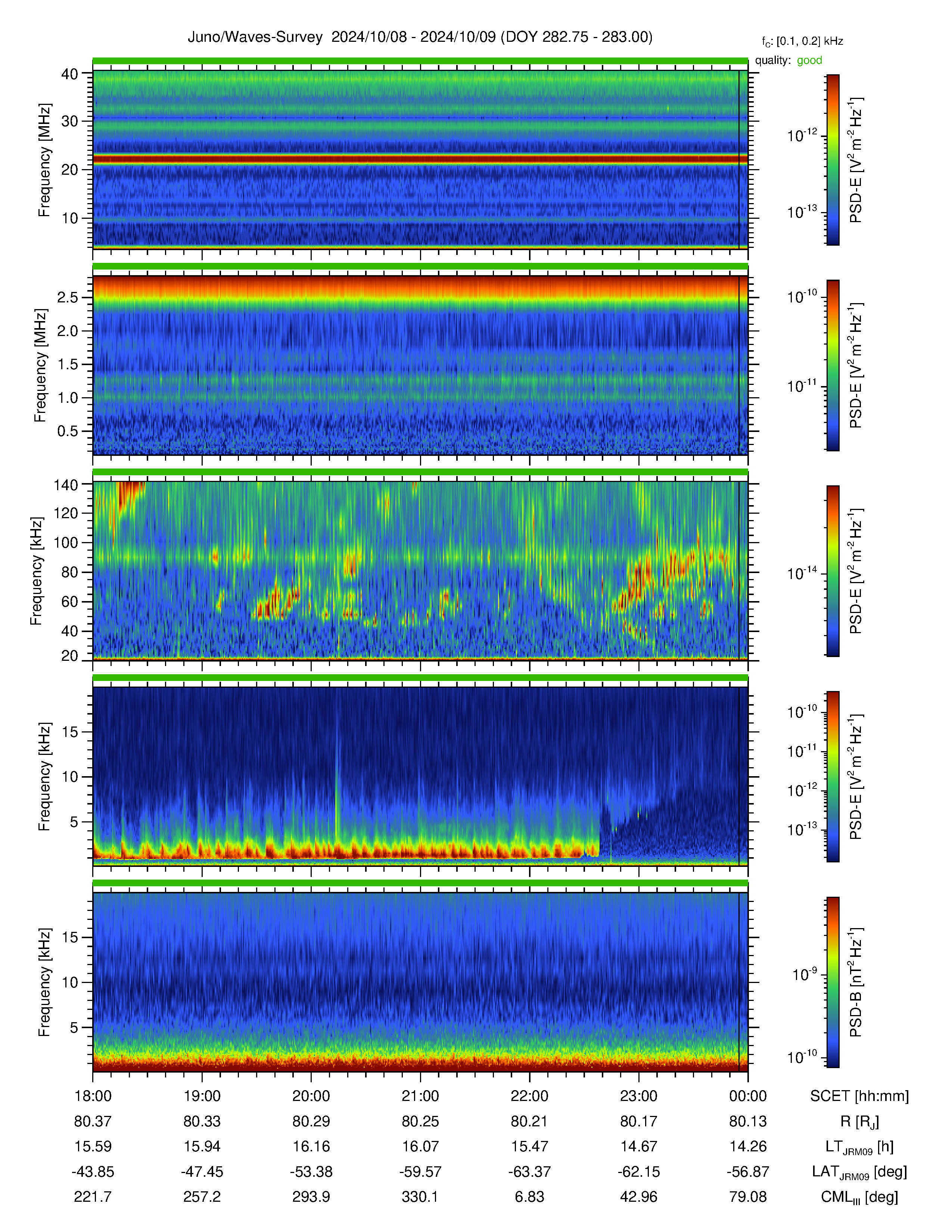This screenshot has width=952, height=1232.
Task: Click the 10⁻¹⁴ label on third color bar
Action: coord(803,573)
